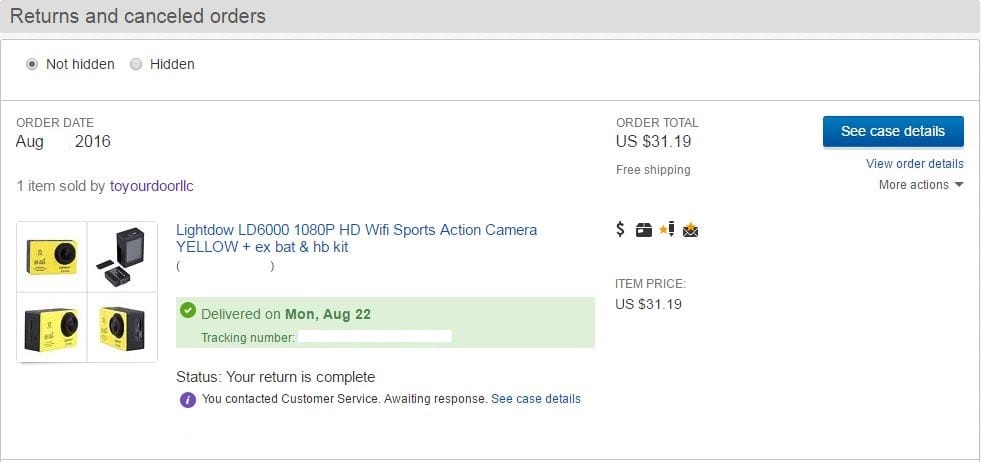This screenshot has height=462, width=981.
Task: Select the "Not hidden" radio button
Action: pos(32,64)
